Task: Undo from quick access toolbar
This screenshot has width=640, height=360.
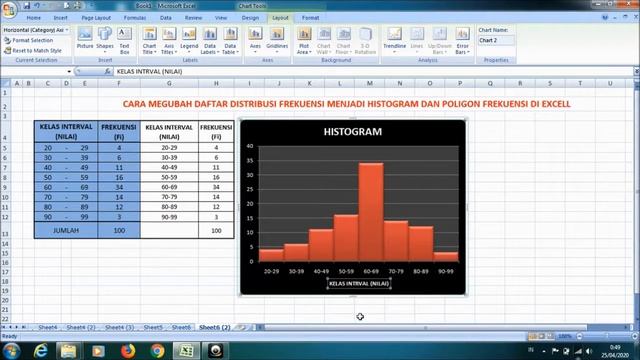Action: 37,6
